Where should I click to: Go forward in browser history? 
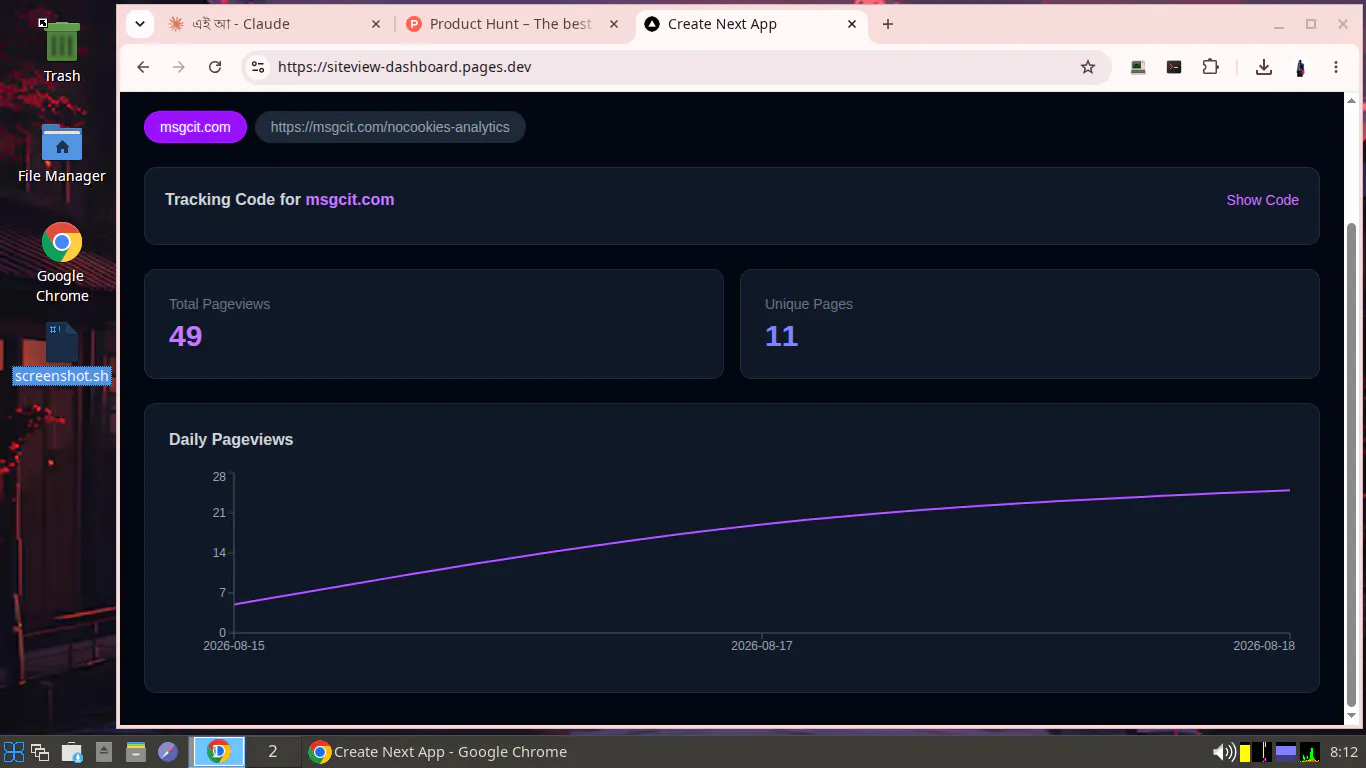(x=179, y=67)
